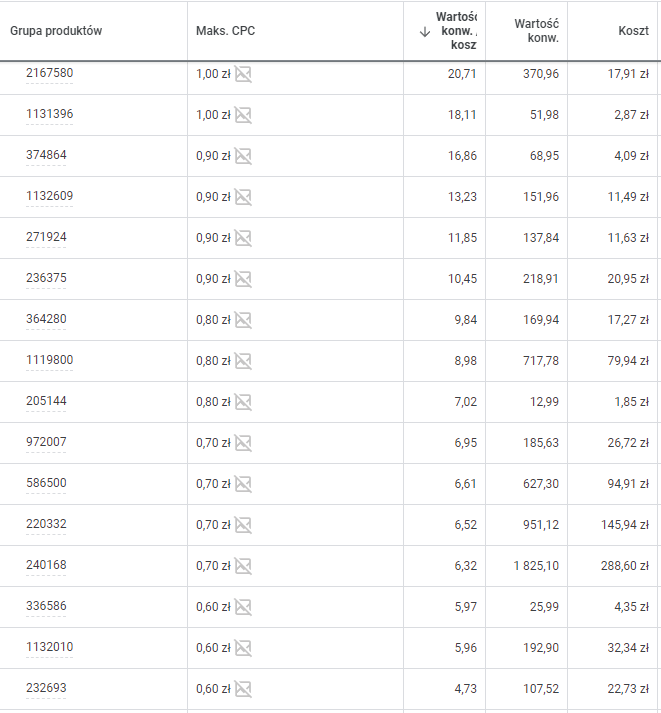Click the icon beside 0,90 zł for 374864

tap(243, 156)
